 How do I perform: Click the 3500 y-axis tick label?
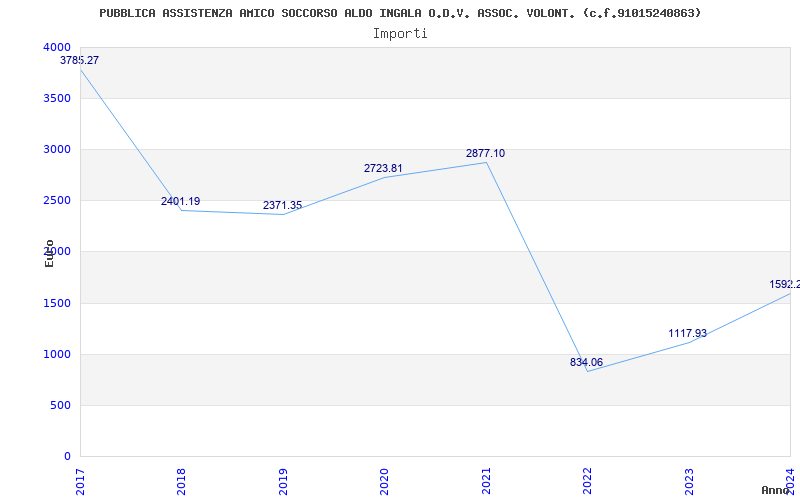(57, 98)
